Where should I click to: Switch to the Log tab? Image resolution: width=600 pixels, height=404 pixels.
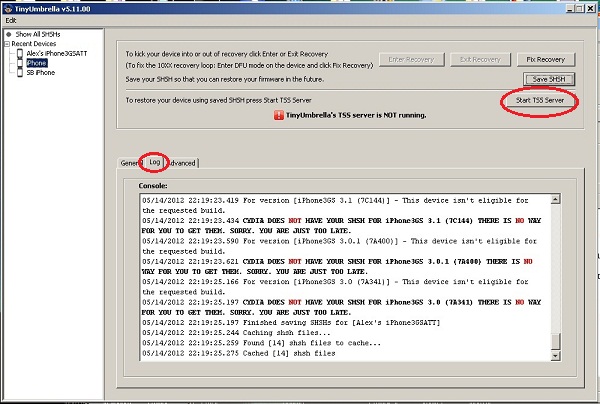point(155,162)
